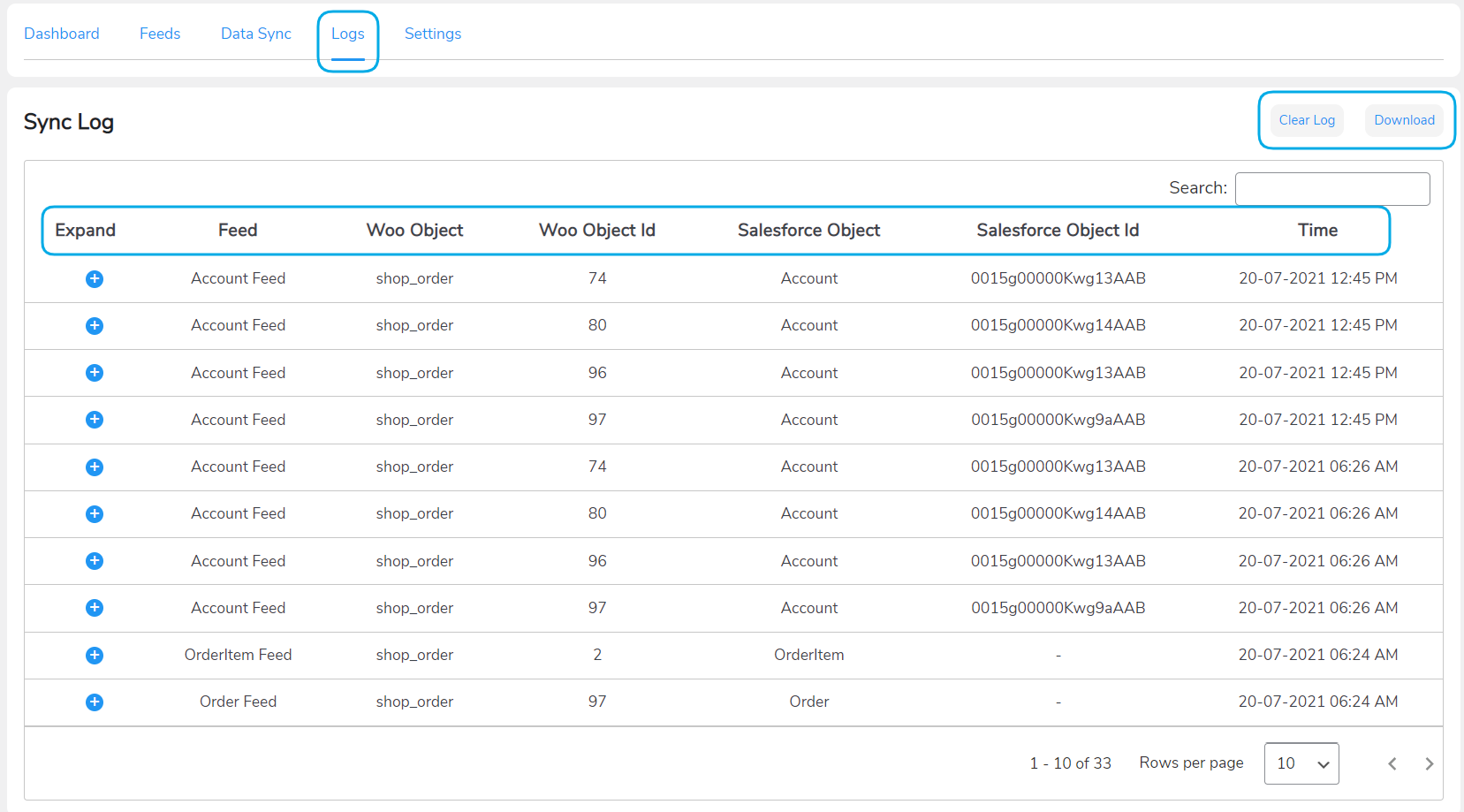Screen dimensions: 1464x812
Task: Click Salesforce Id 0015g00000Kwg14AAB at 12:45 PM
Action: point(1058,325)
